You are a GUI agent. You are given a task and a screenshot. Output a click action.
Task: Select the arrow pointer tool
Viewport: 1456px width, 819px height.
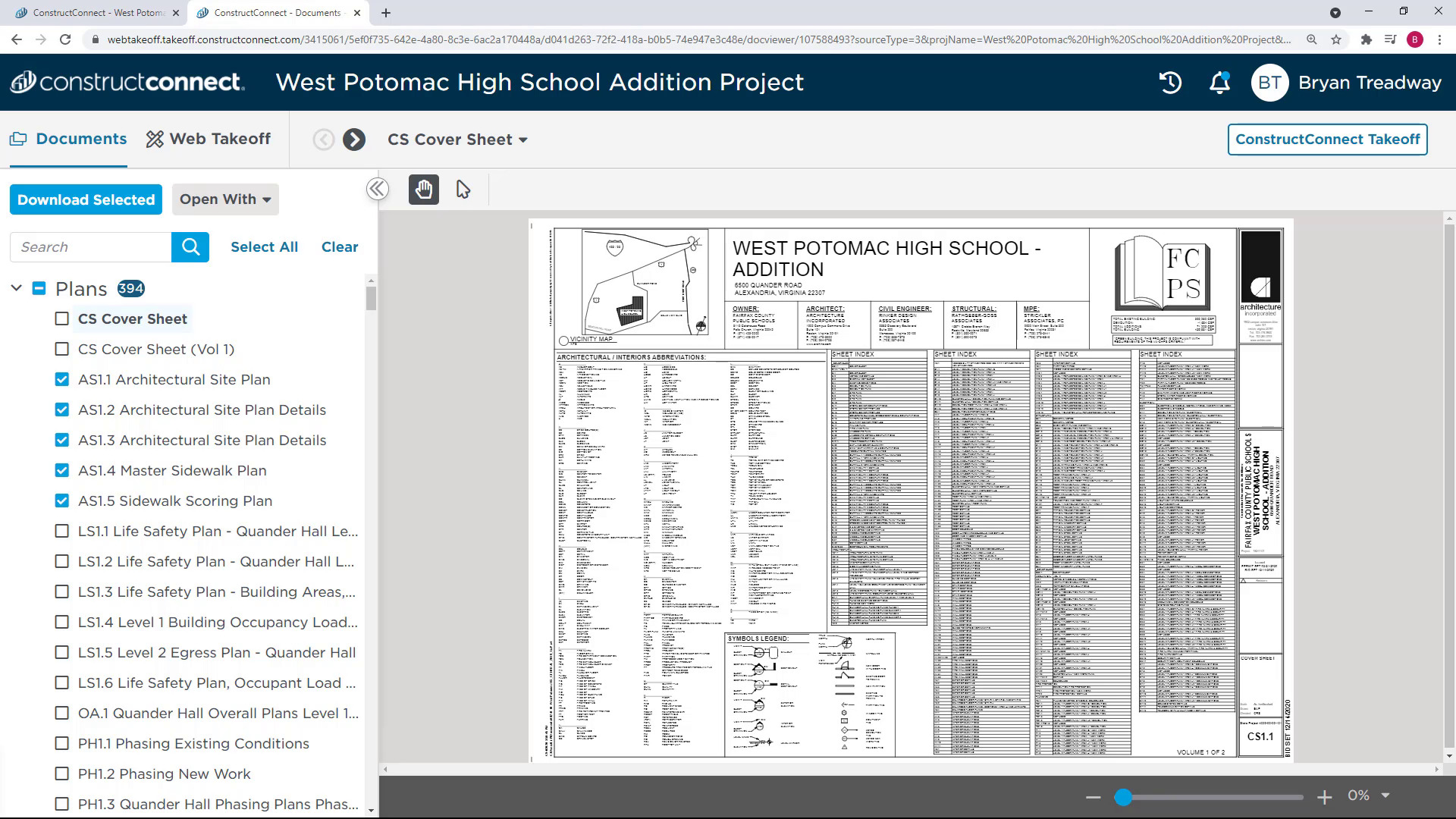[x=463, y=189]
